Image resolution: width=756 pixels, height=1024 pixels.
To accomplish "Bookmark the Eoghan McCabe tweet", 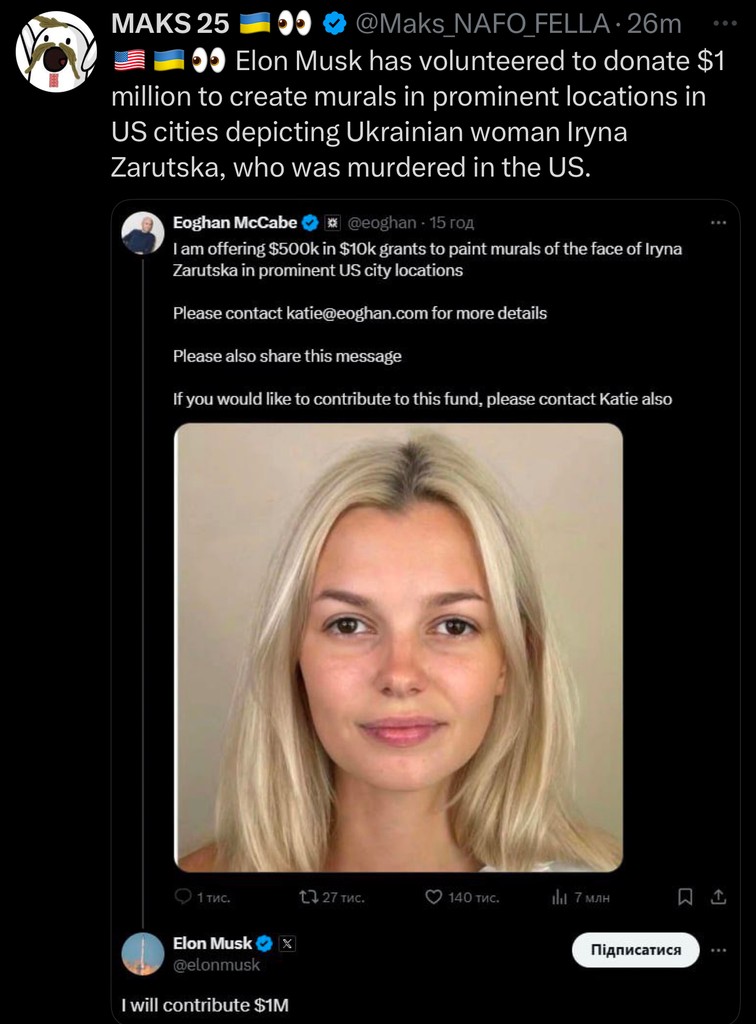I will (685, 897).
